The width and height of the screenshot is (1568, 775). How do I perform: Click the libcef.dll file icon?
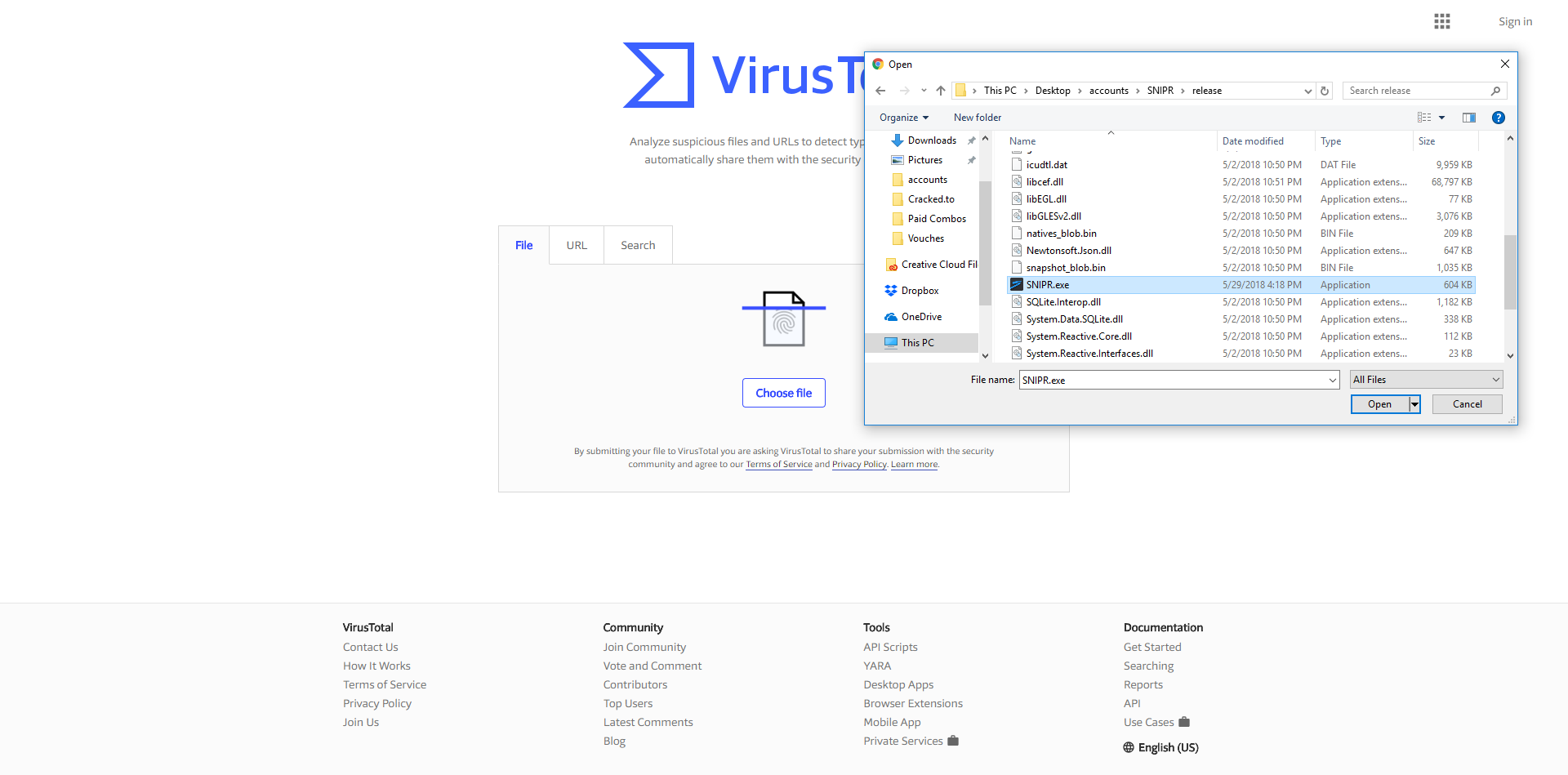tap(1017, 182)
